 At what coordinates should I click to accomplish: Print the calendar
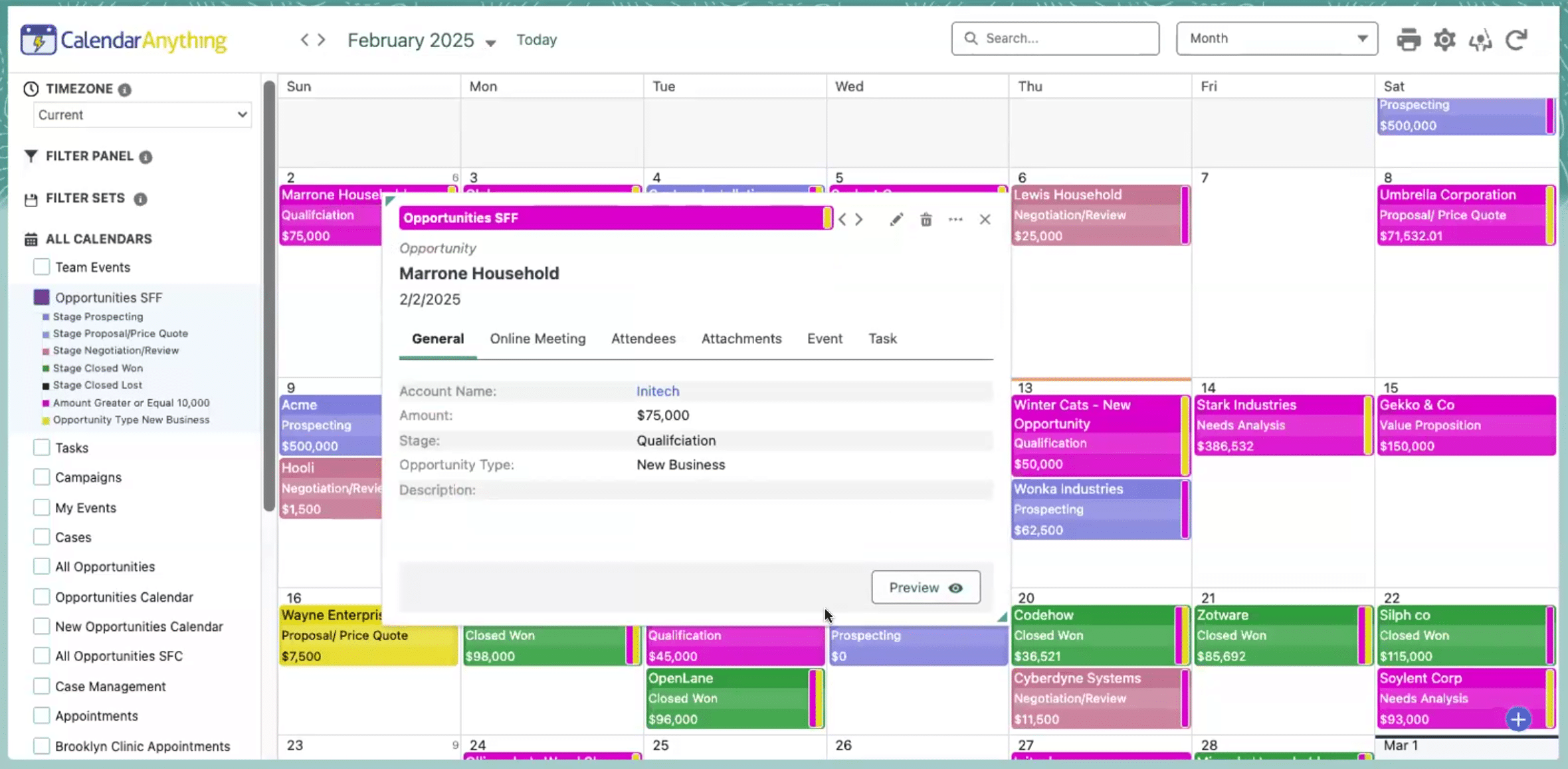tap(1409, 40)
